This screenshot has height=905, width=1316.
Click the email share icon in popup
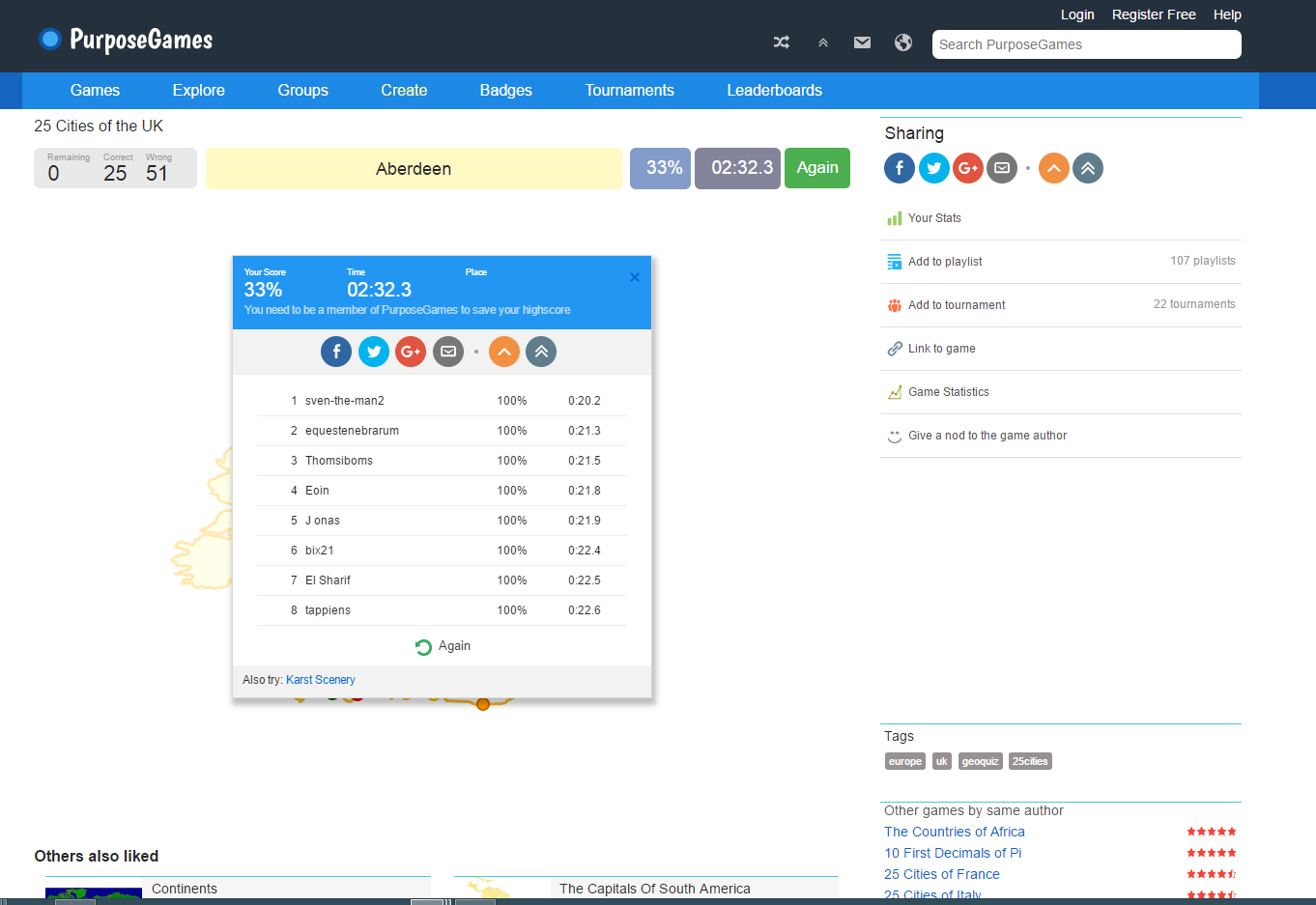pos(448,352)
